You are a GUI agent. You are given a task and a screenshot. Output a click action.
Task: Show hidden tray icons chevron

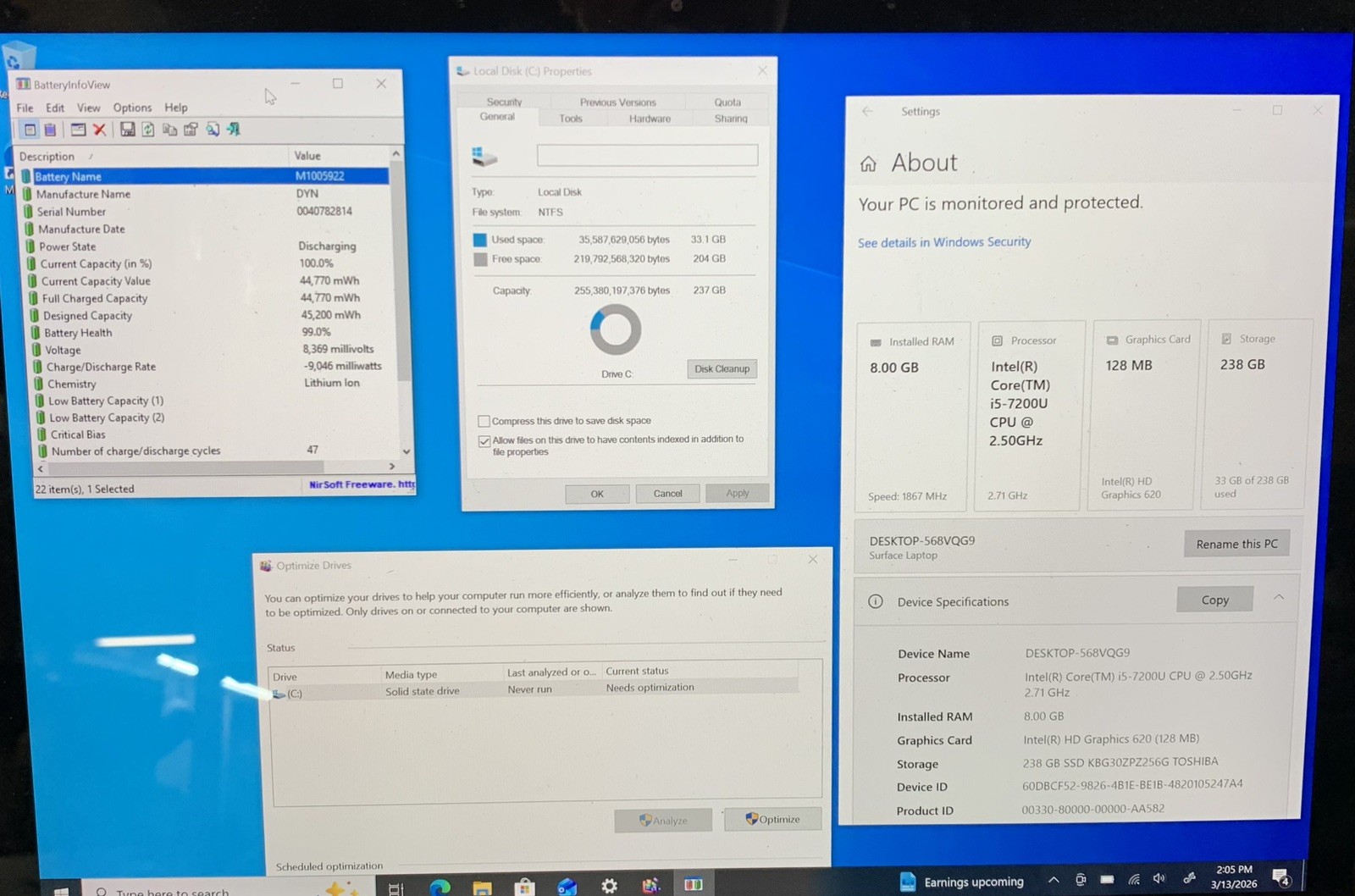(1054, 880)
